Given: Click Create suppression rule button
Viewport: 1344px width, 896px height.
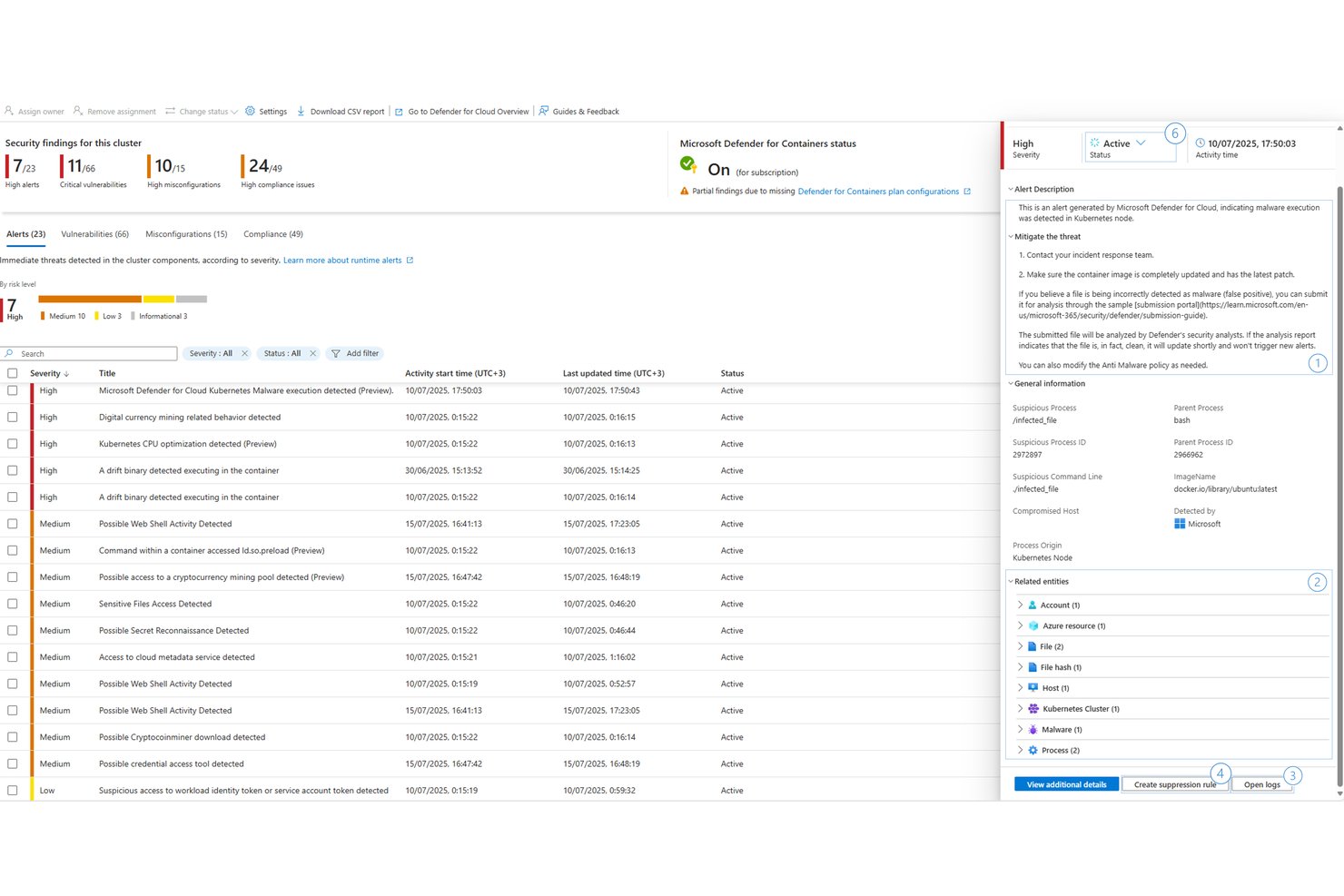Looking at the screenshot, I should click(x=1174, y=784).
